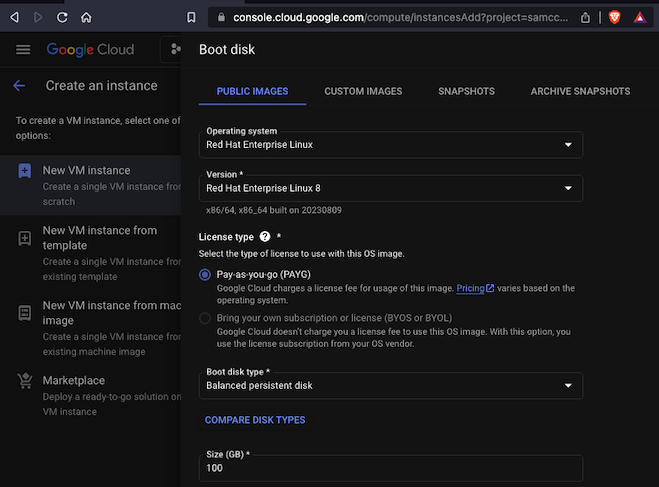The height and width of the screenshot is (487, 659).
Task: Reload the page with browser refresh icon
Action: coord(62,17)
